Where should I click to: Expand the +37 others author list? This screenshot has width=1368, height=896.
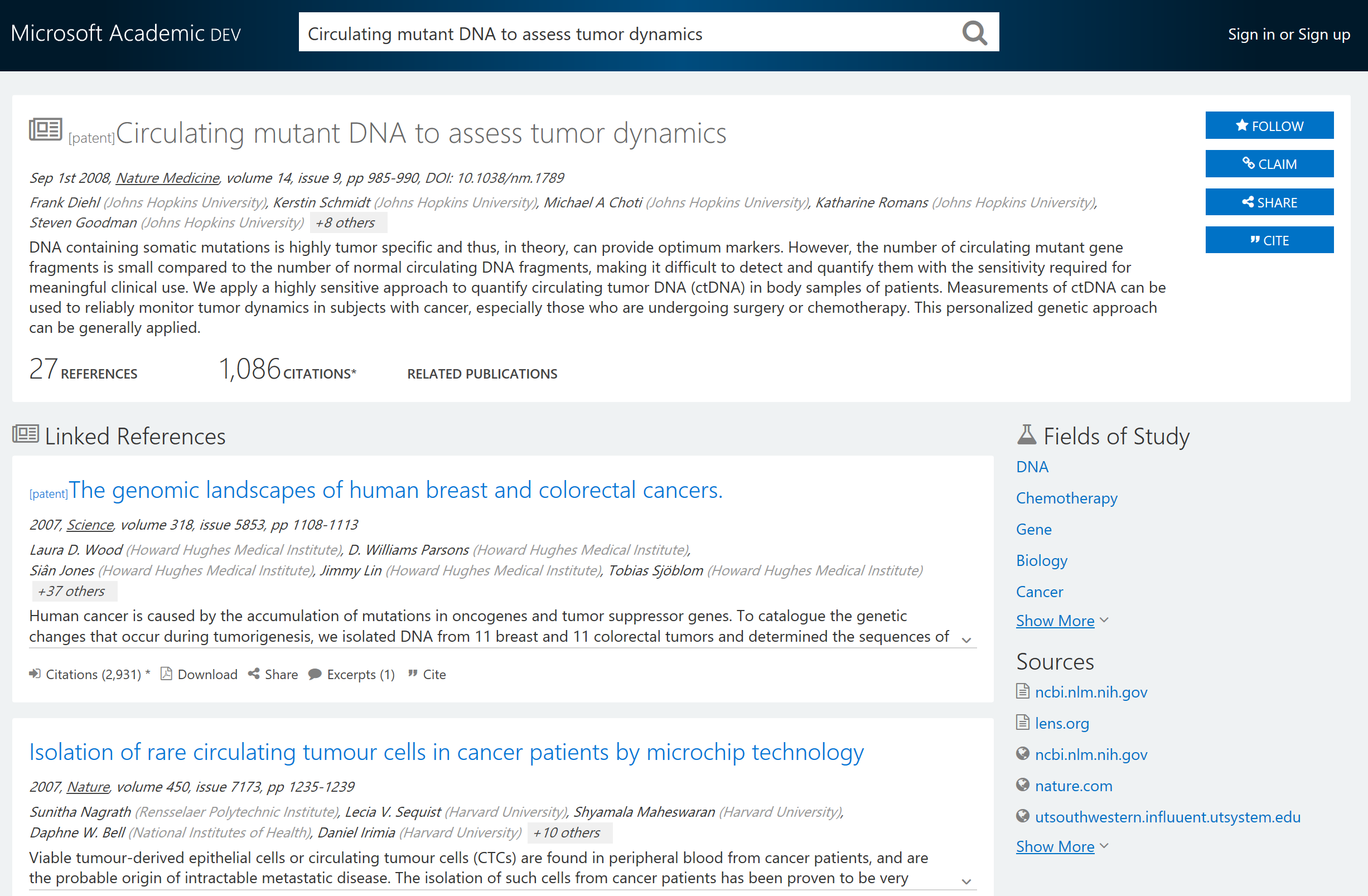tap(74, 591)
